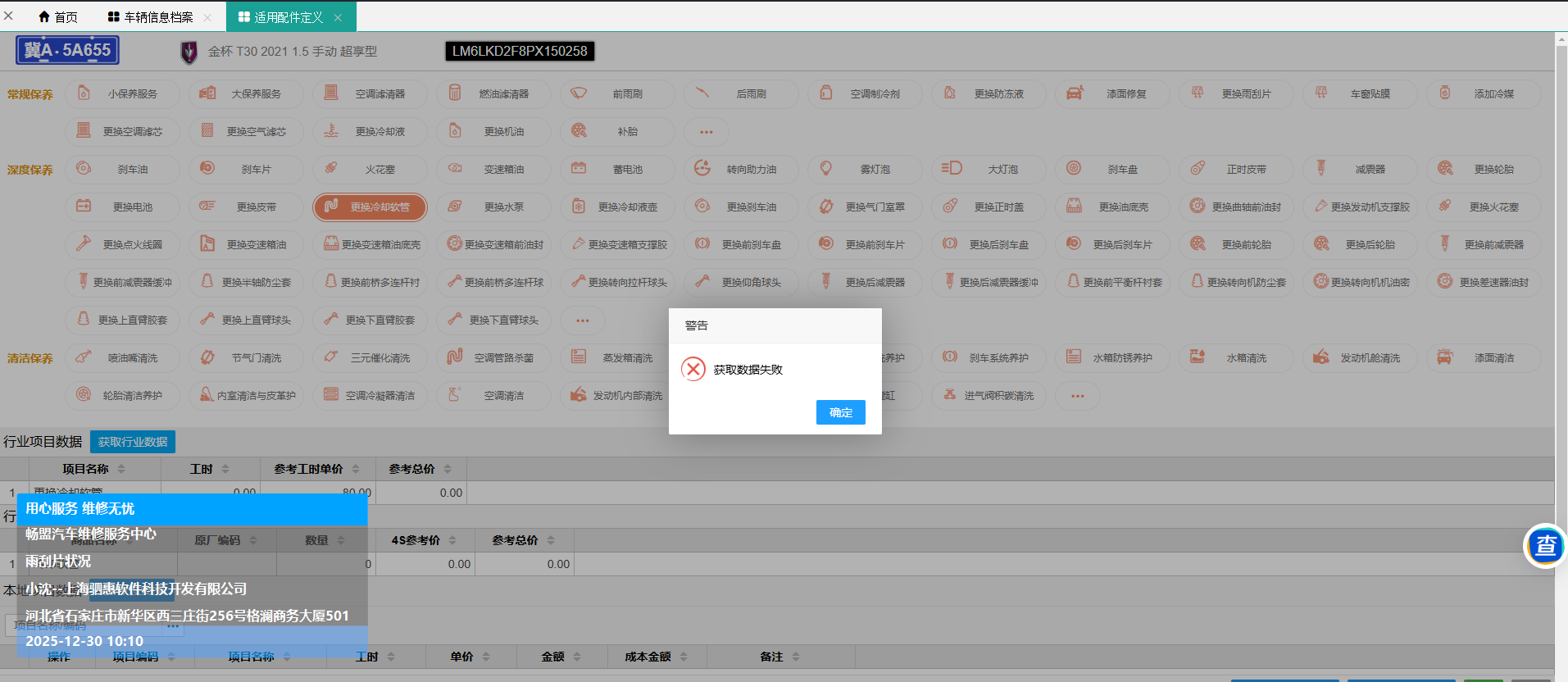This screenshot has height=682, width=1568.
Task: Toggle the 刹车油 service item
Action: click(122, 170)
